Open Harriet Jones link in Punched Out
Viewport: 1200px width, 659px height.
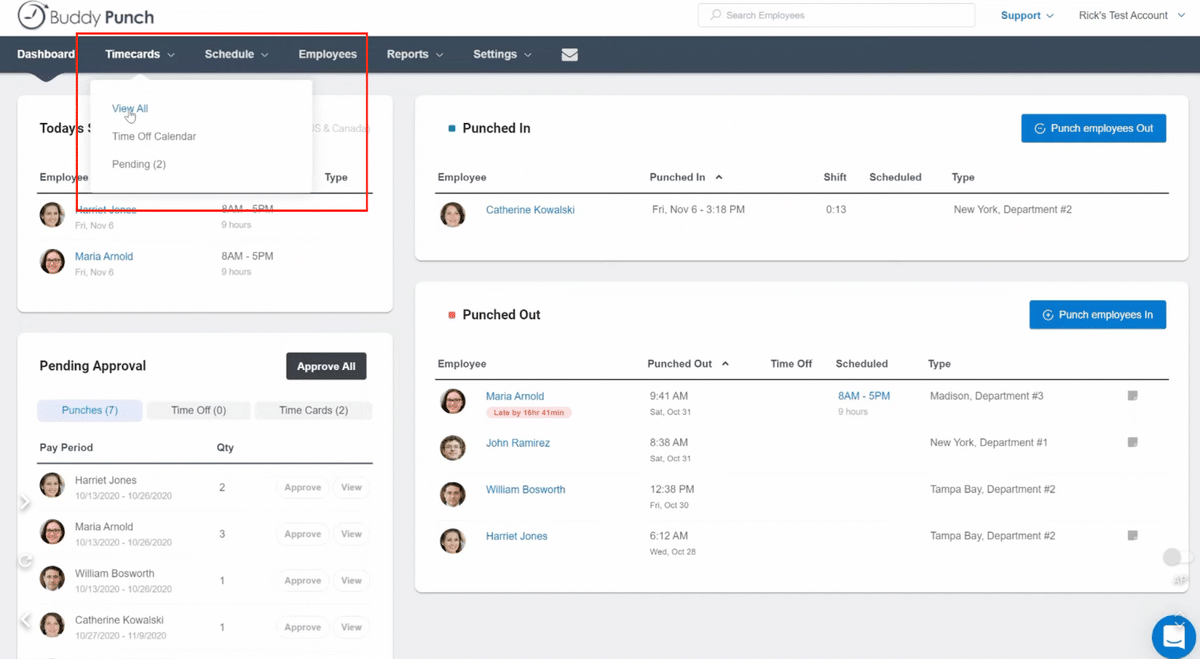tap(516, 536)
